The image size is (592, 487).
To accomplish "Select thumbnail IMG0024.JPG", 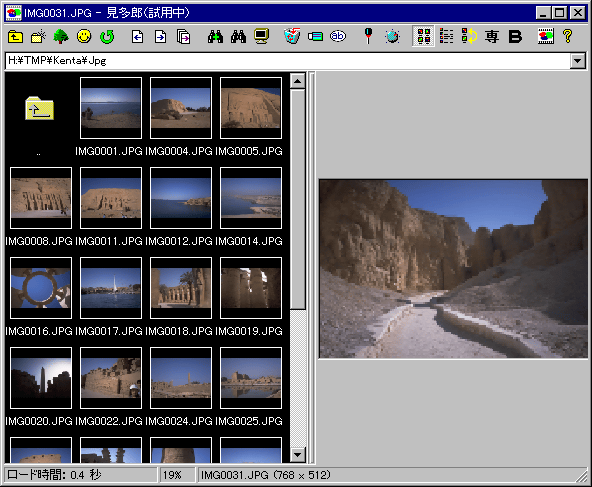I will coord(181,378).
